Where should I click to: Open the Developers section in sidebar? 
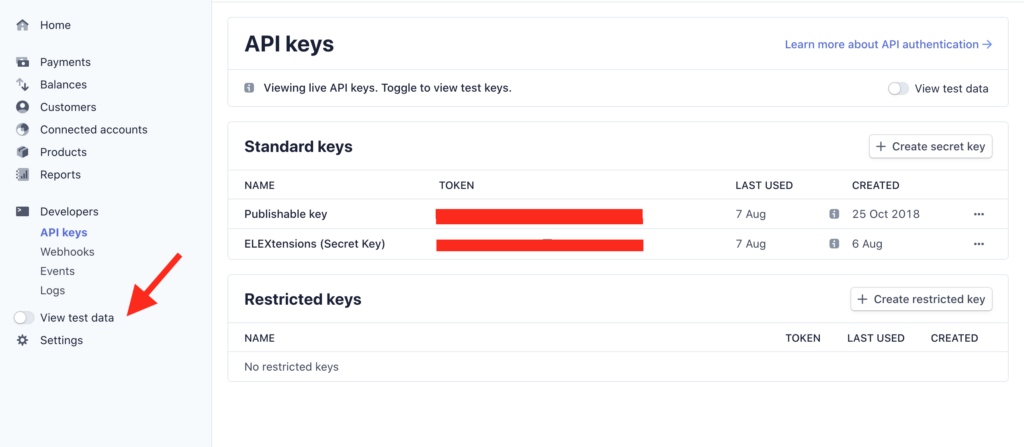click(x=69, y=212)
